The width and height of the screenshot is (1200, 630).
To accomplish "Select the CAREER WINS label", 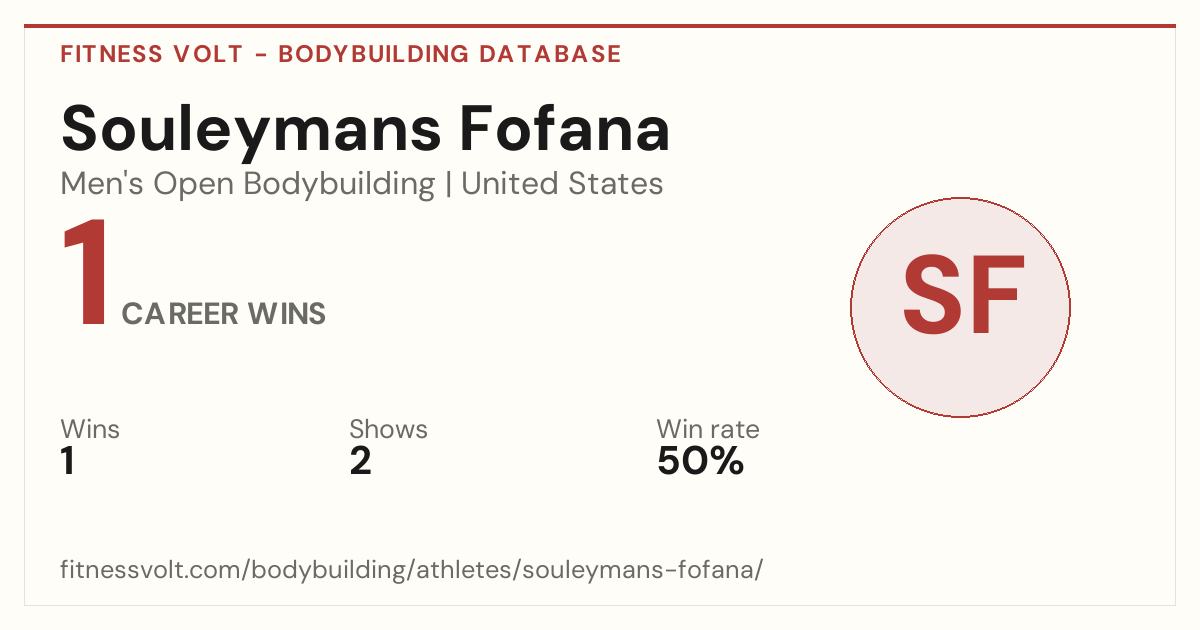I will tap(223, 314).
